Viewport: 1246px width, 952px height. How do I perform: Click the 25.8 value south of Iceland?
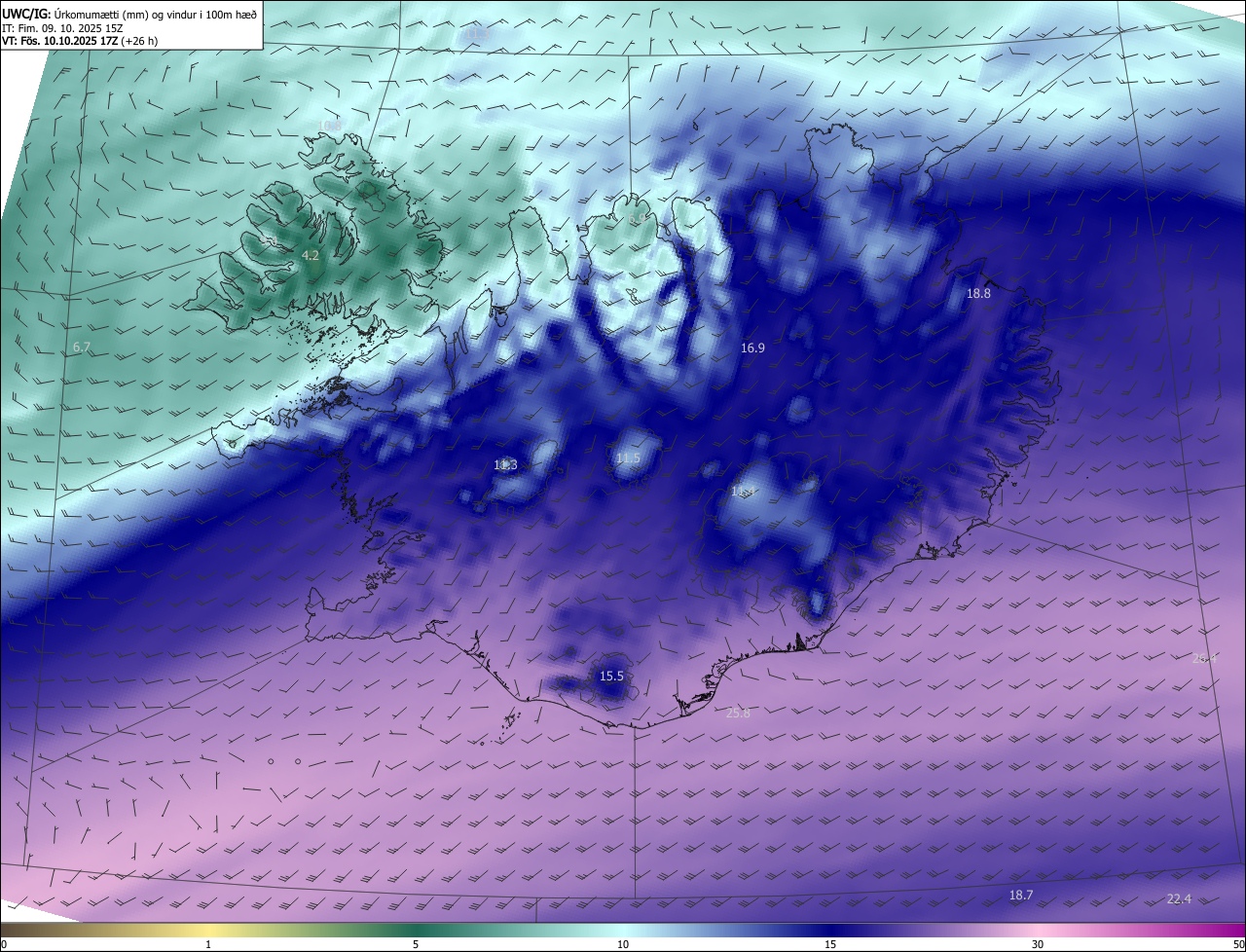[x=739, y=713]
